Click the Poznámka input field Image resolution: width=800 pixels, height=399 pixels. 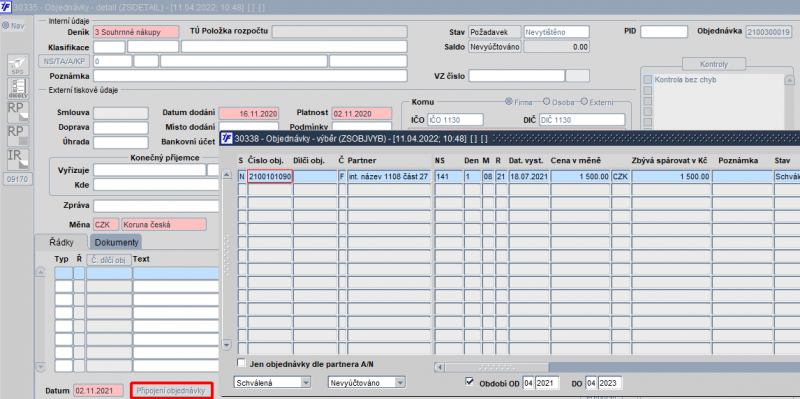(x=250, y=76)
